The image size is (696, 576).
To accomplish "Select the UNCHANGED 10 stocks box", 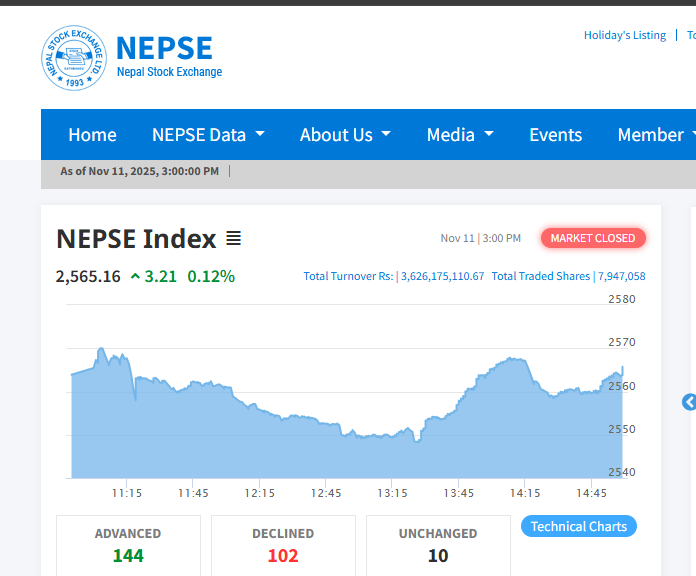I will point(438,545).
